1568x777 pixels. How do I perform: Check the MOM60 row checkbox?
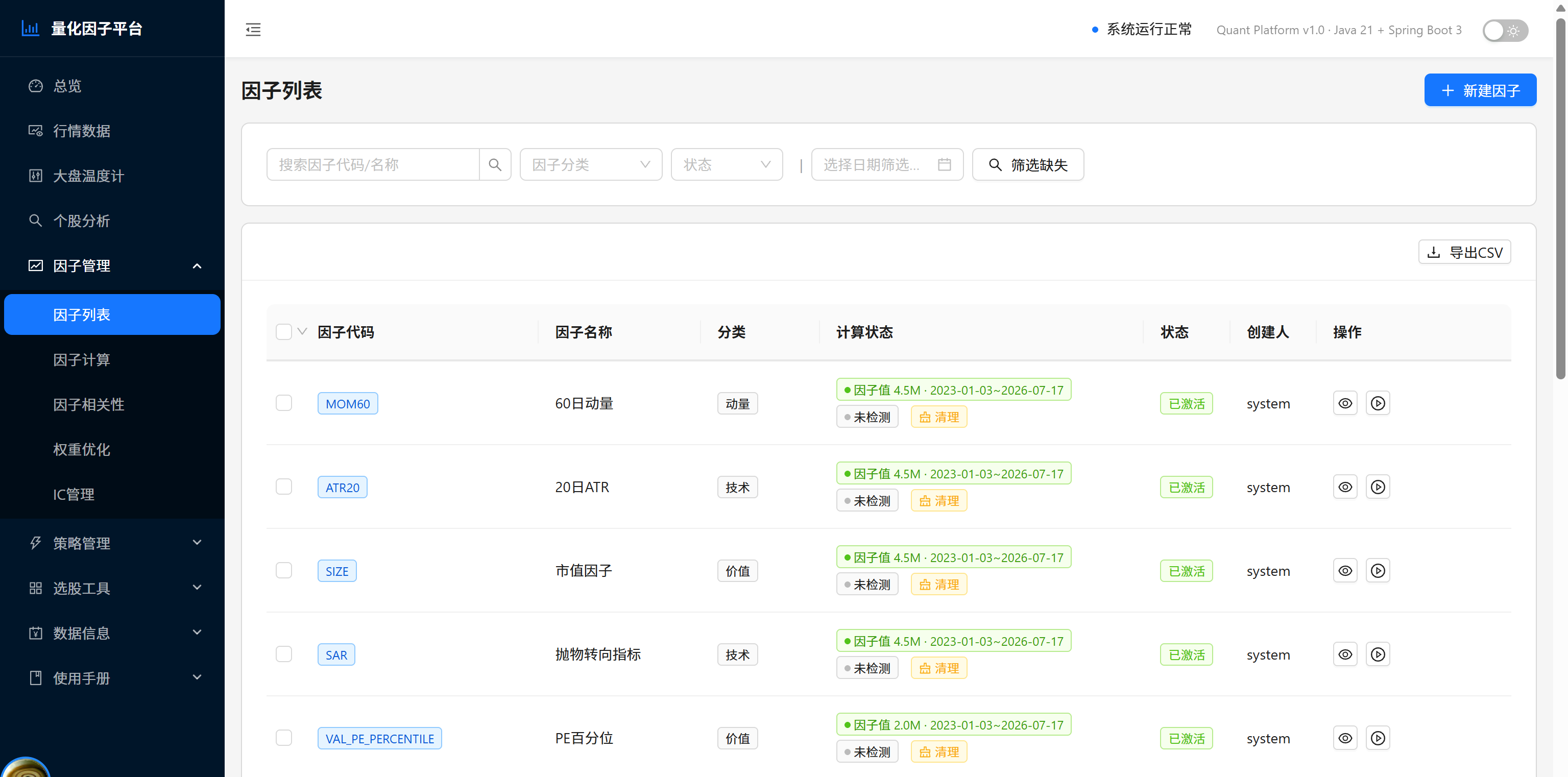[x=284, y=403]
